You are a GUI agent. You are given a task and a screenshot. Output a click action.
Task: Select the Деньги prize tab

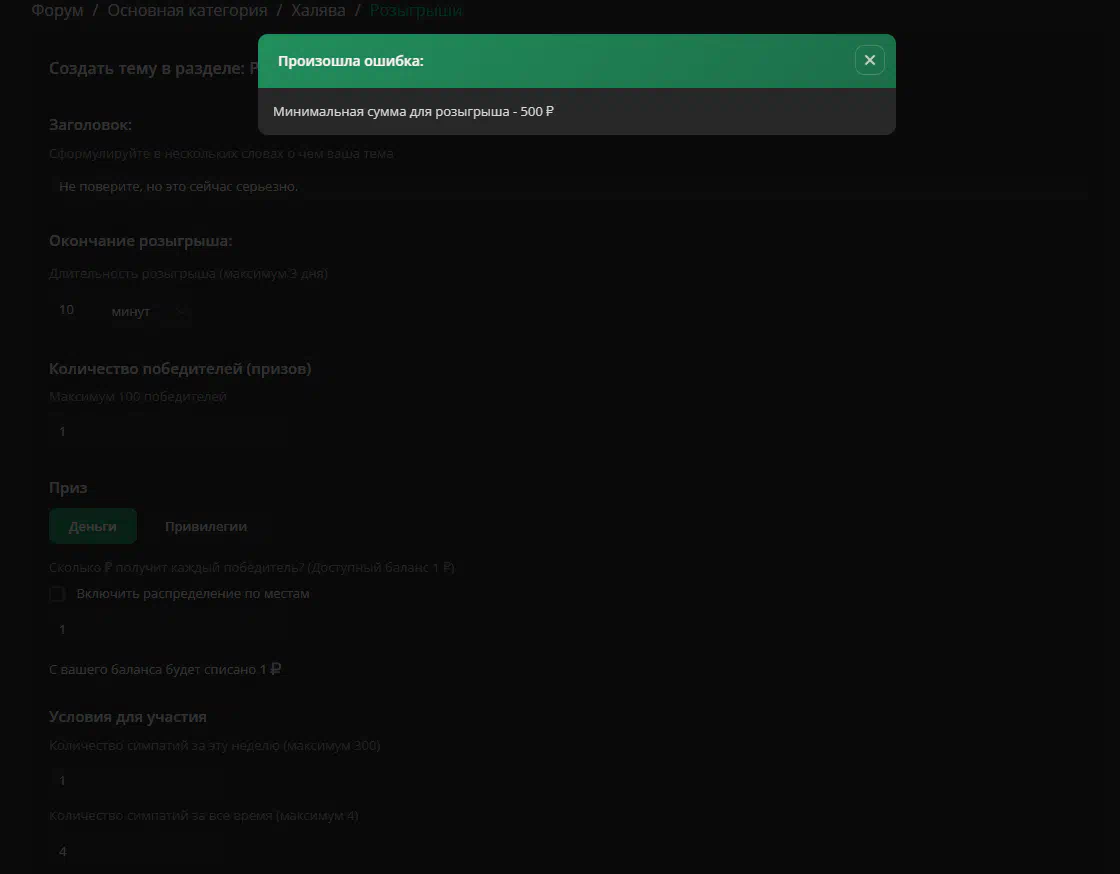92,526
